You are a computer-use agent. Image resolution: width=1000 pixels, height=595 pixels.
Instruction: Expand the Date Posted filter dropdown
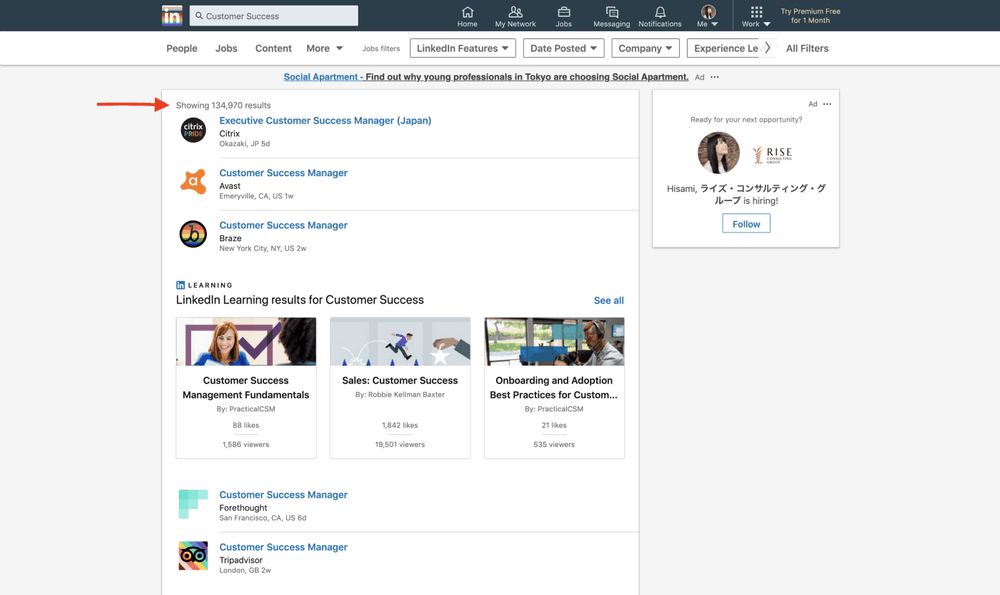[563, 48]
